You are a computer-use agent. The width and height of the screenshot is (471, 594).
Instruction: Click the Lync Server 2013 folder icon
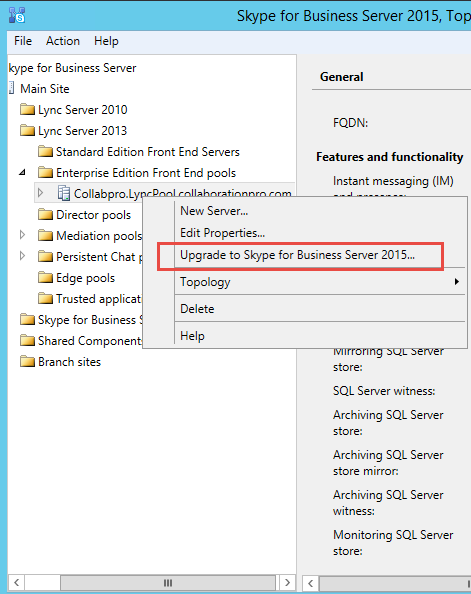(x=27, y=131)
